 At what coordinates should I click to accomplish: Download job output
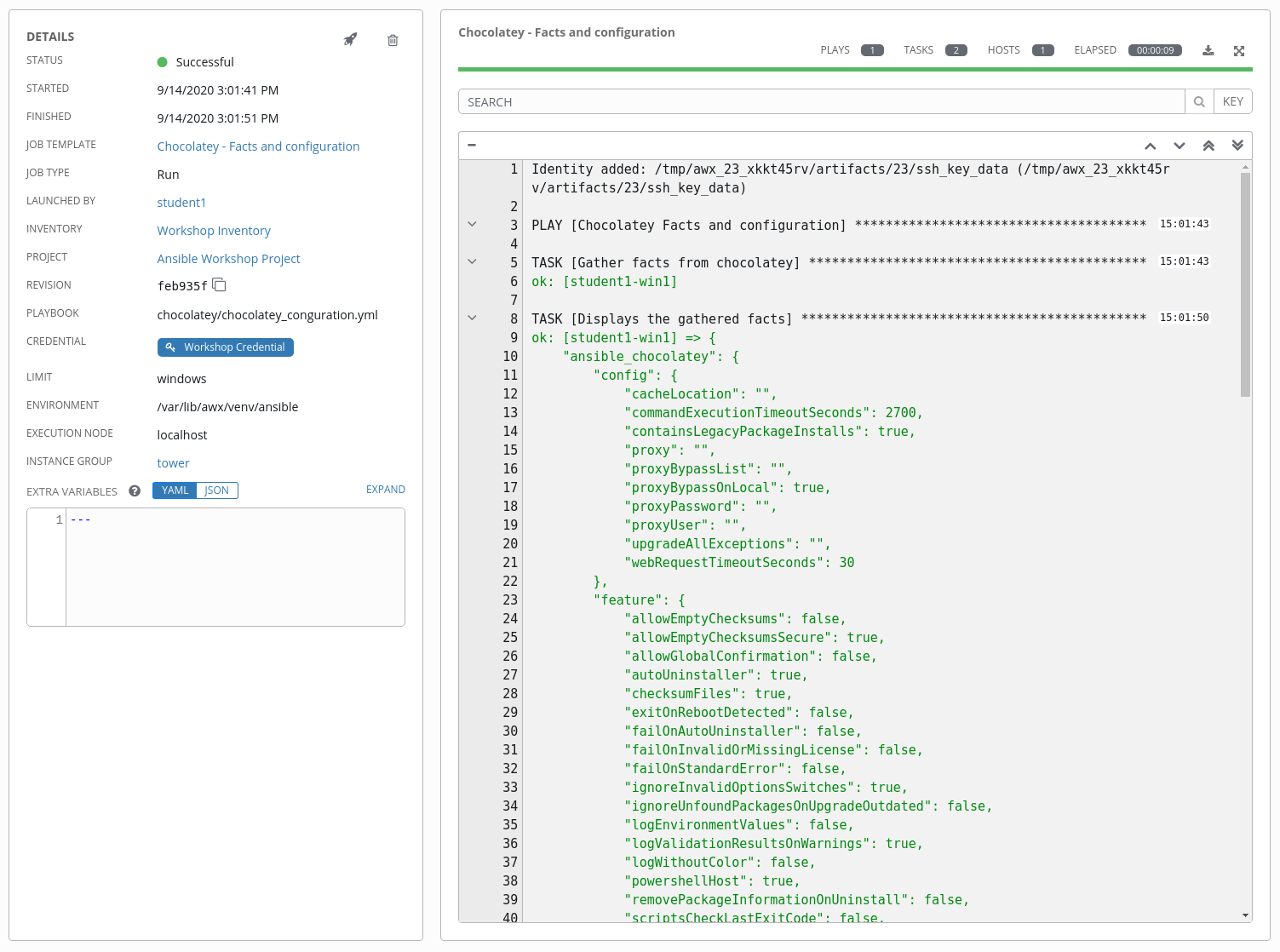(x=1208, y=50)
